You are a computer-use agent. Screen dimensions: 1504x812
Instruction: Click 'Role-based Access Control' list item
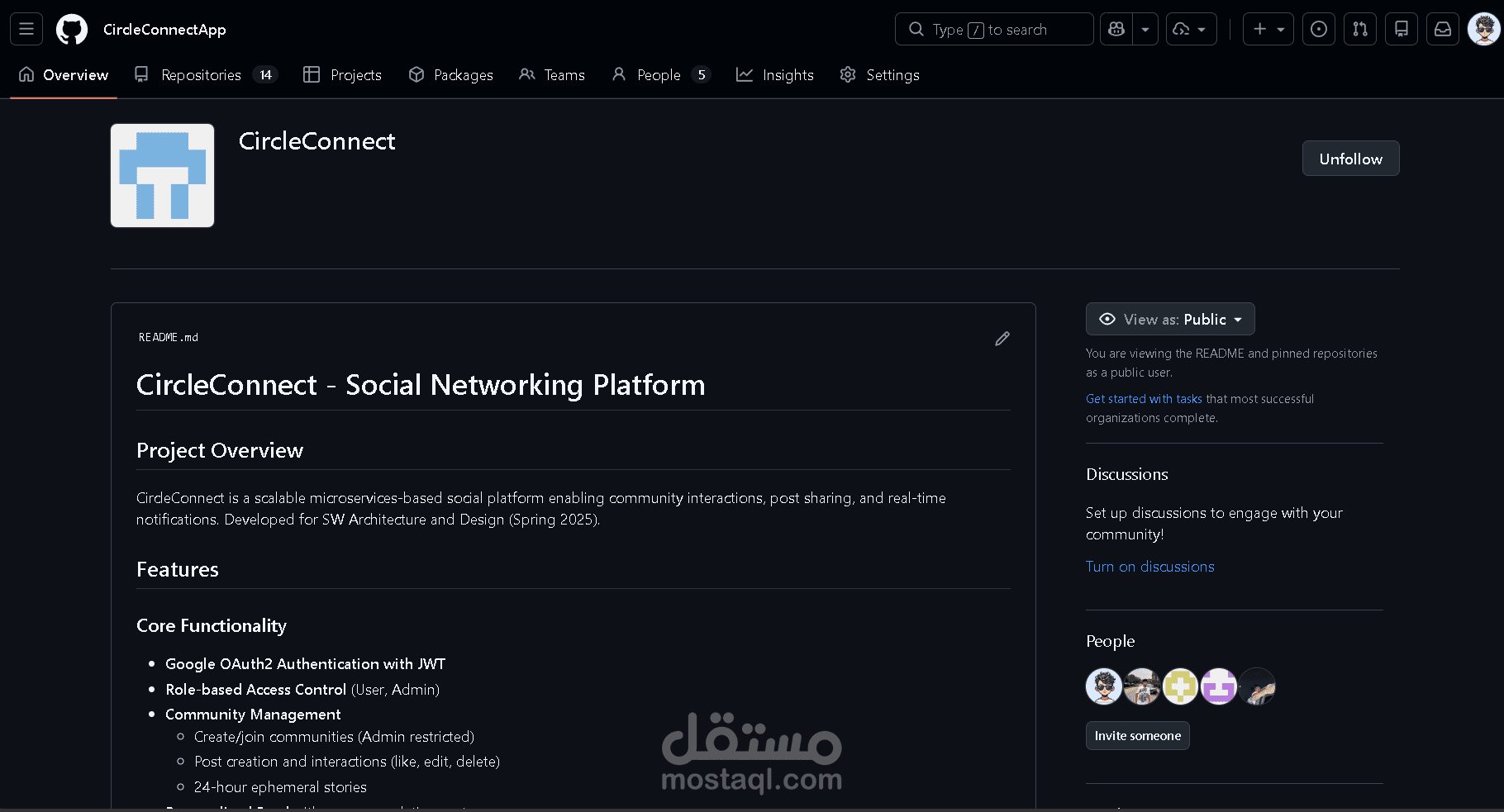302,690
